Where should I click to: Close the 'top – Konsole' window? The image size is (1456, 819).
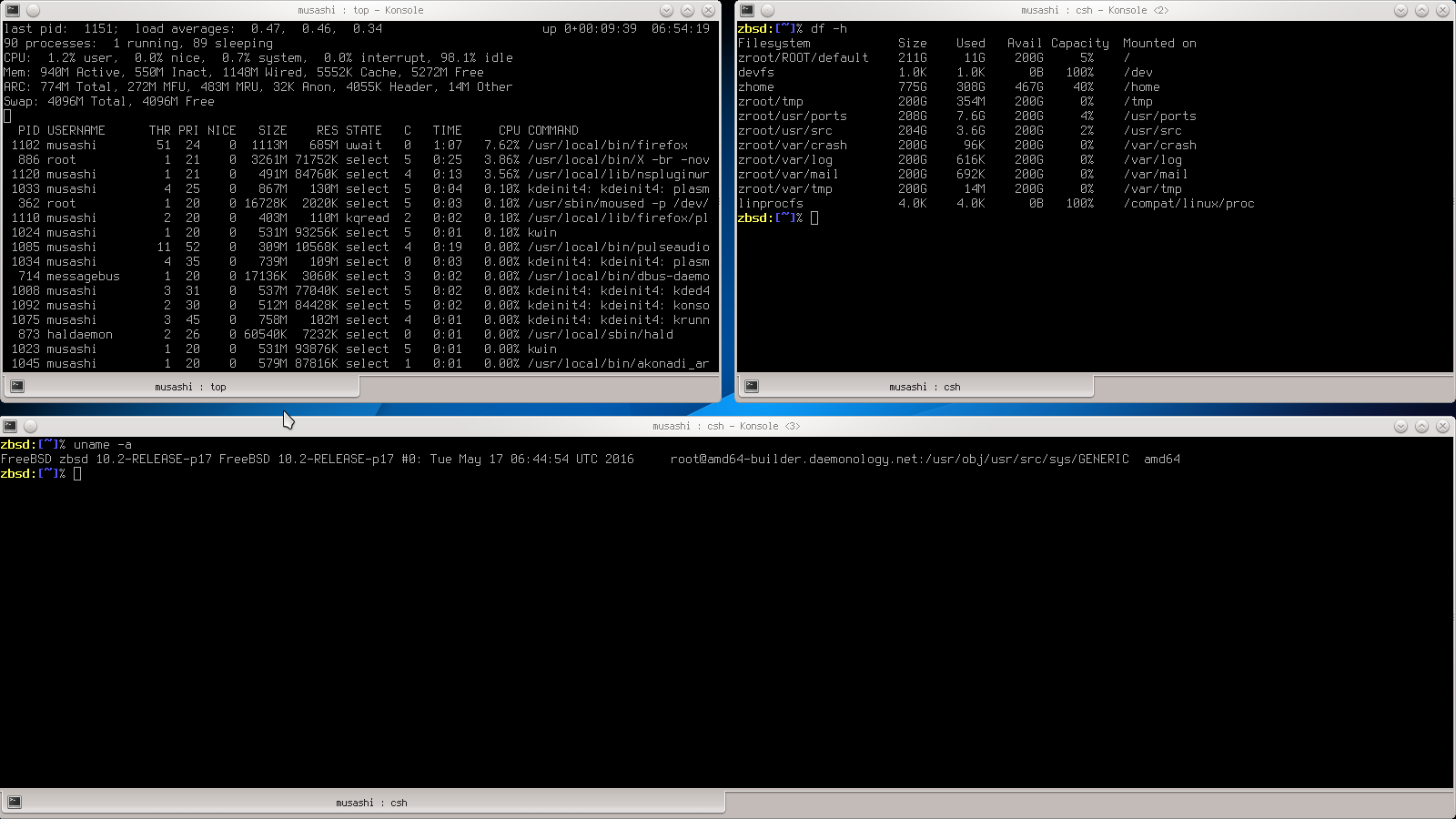[708, 10]
